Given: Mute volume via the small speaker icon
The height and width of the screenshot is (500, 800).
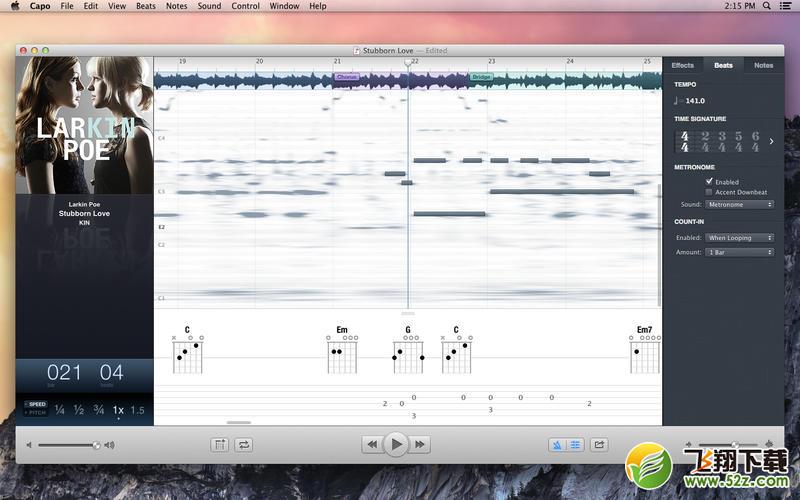Looking at the screenshot, I should (x=29, y=445).
